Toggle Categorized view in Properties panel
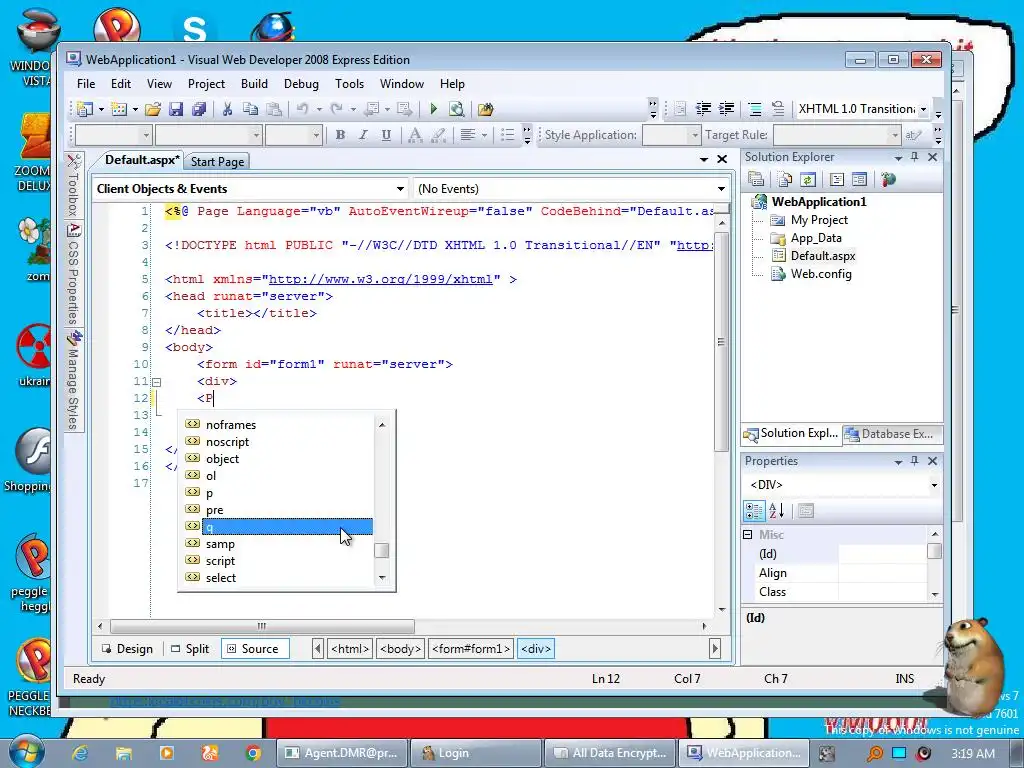Viewport: 1024px width, 768px height. pos(754,511)
